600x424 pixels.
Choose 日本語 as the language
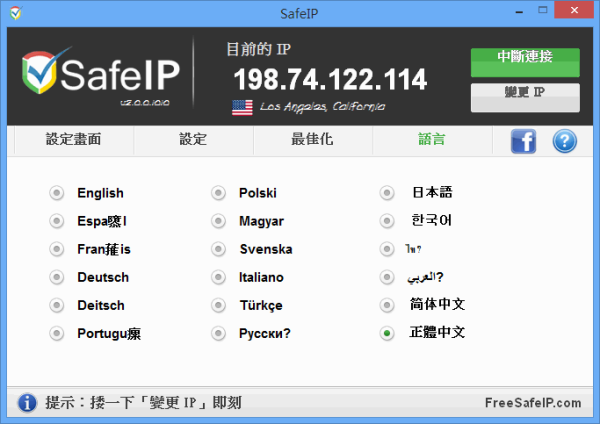pyautogui.click(x=387, y=193)
